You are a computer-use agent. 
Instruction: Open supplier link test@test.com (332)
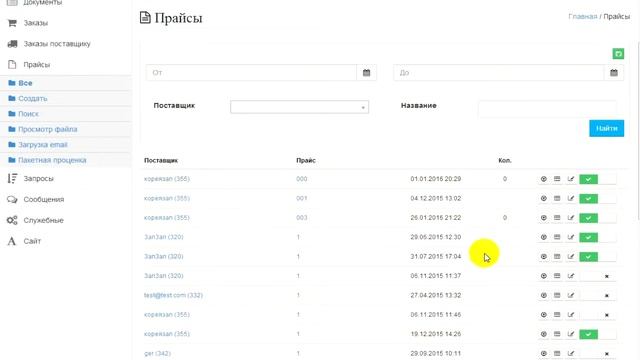(173, 295)
